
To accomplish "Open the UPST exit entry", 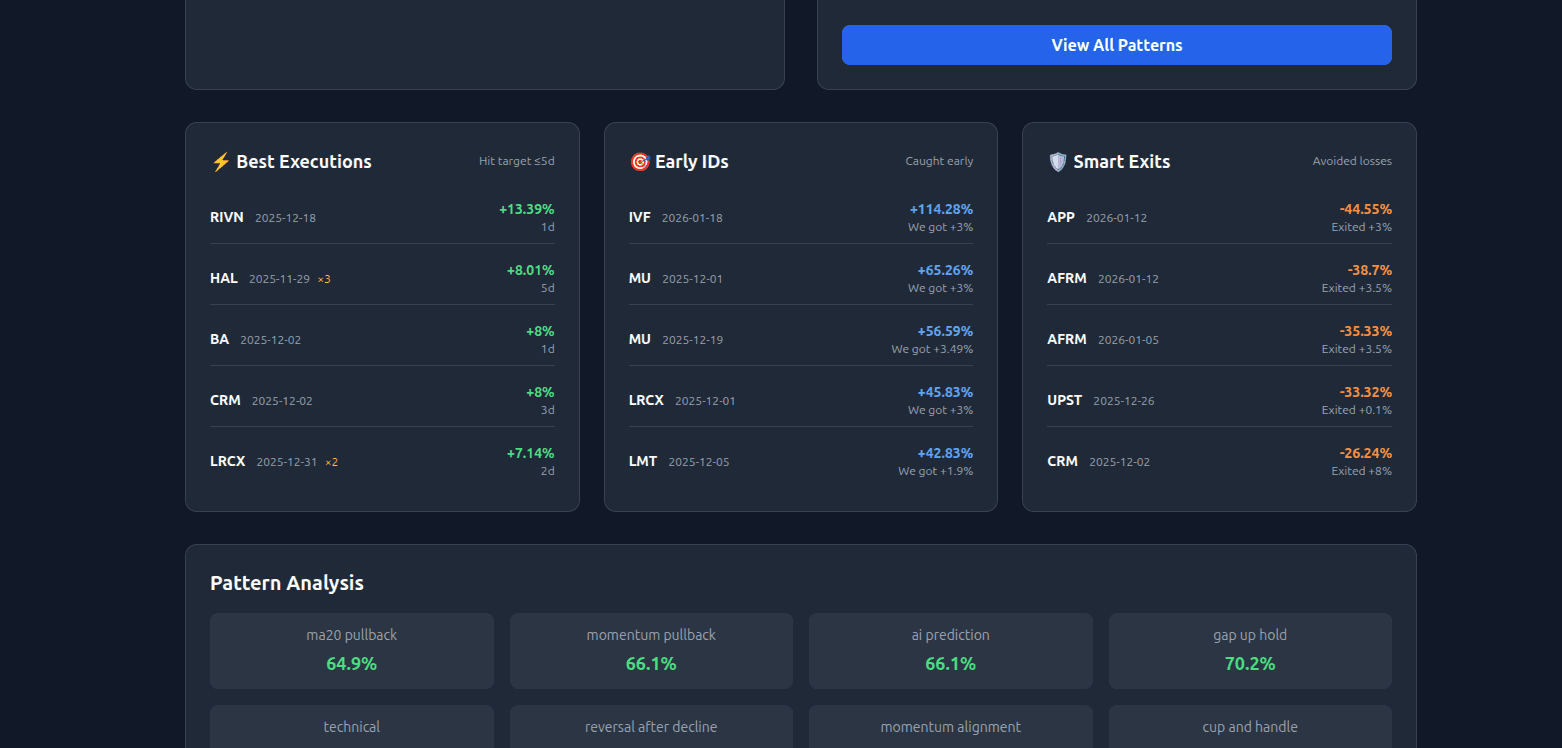I will [1218, 400].
